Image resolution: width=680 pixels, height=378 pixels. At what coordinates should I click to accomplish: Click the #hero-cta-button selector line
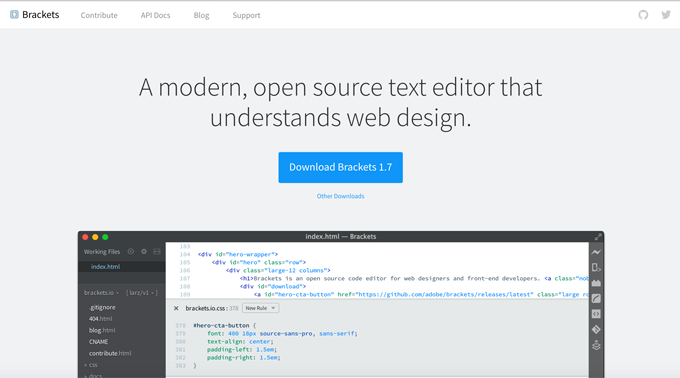225,325
